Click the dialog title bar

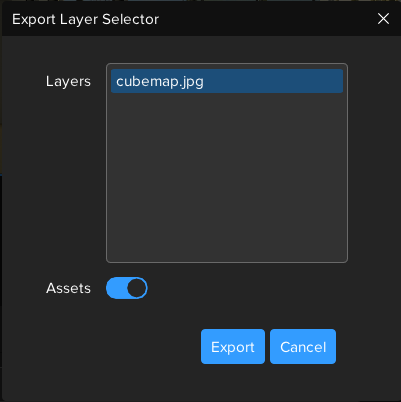pyautogui.click(x=200, y=19)
